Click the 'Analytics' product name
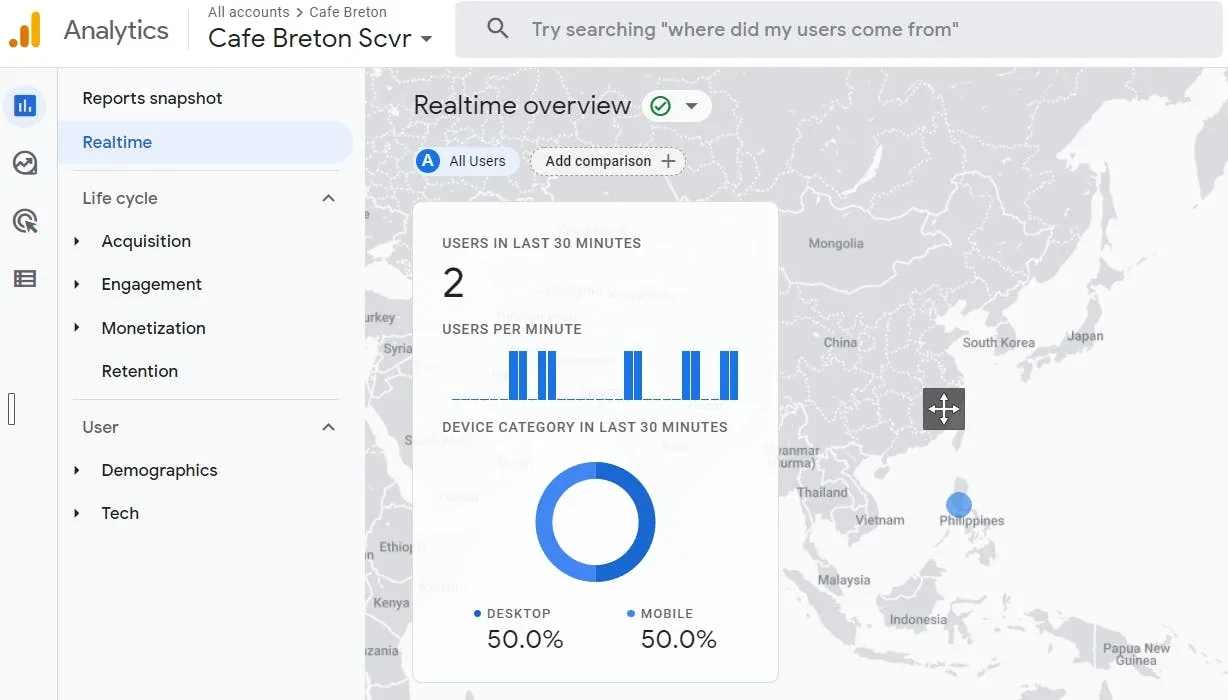 pos(116,30)
